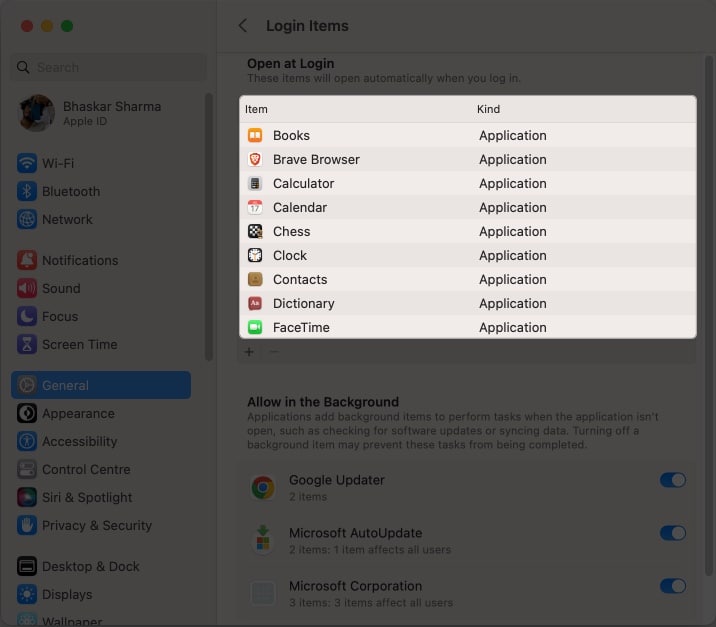Click the Accessibility sidebar icon
716x627 pixels.
27,441
